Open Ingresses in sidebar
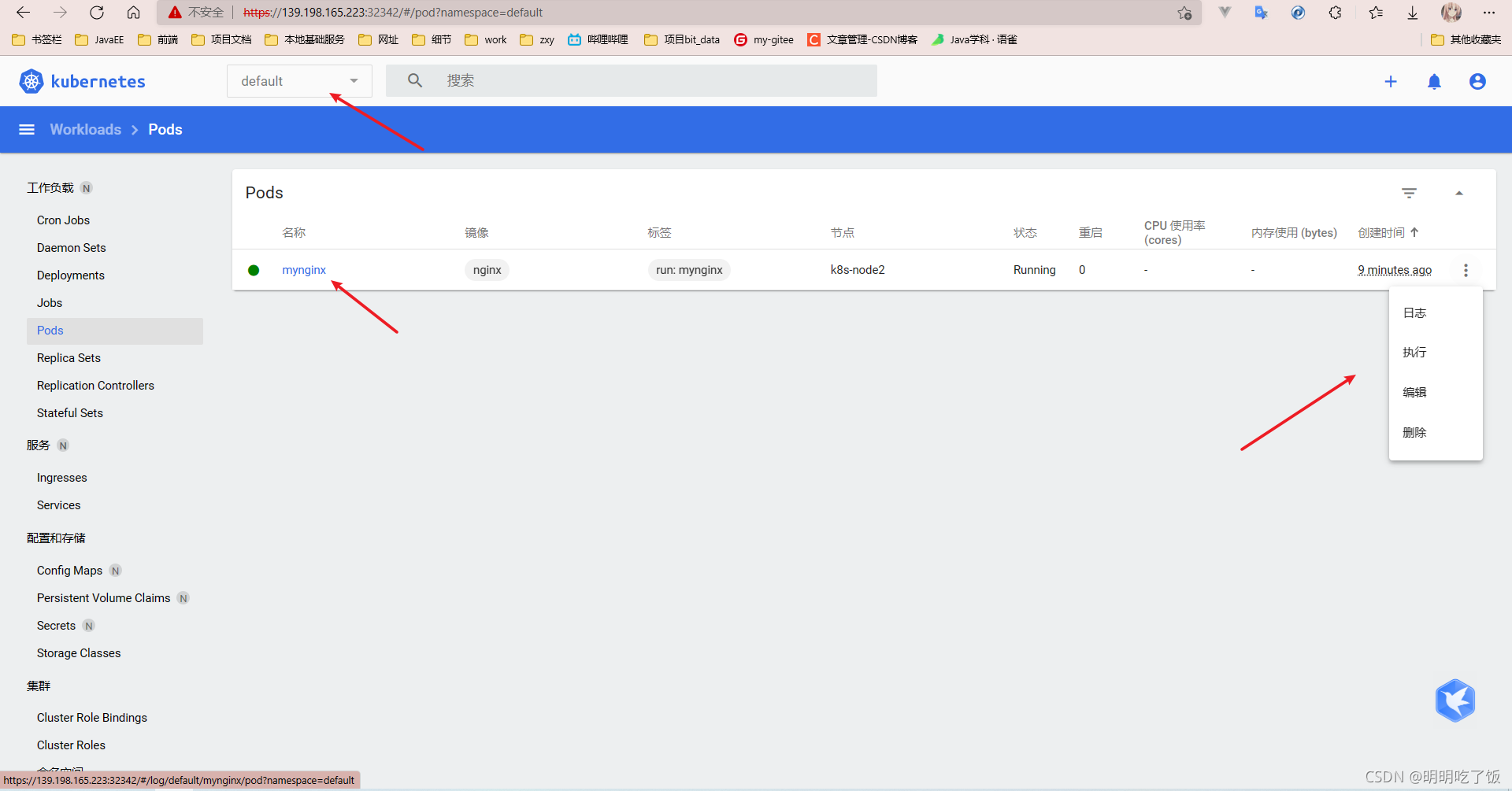This screenshot has height=791, width=1512. tap(61, 478)
